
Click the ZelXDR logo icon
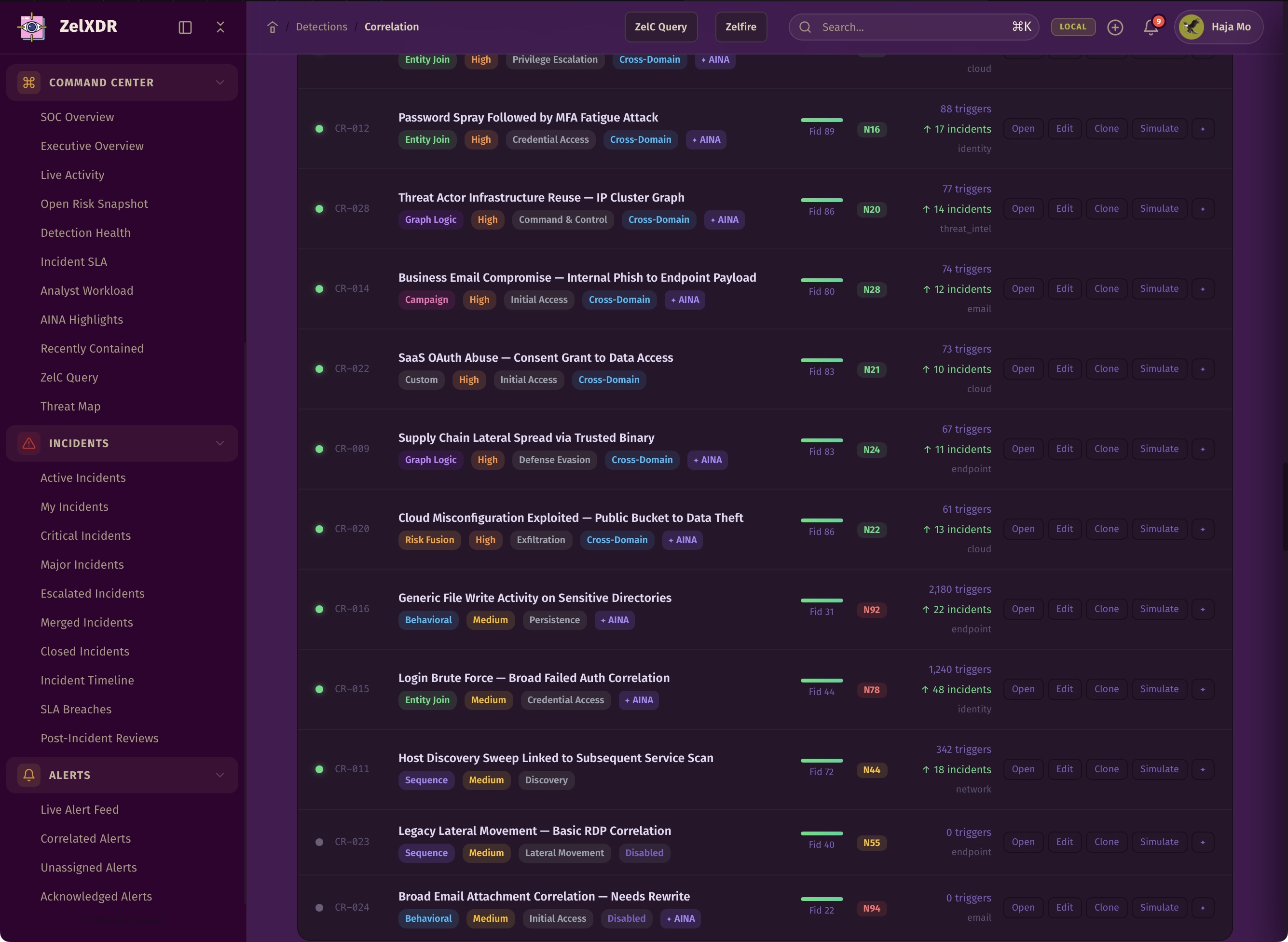(x=32, y=27)
